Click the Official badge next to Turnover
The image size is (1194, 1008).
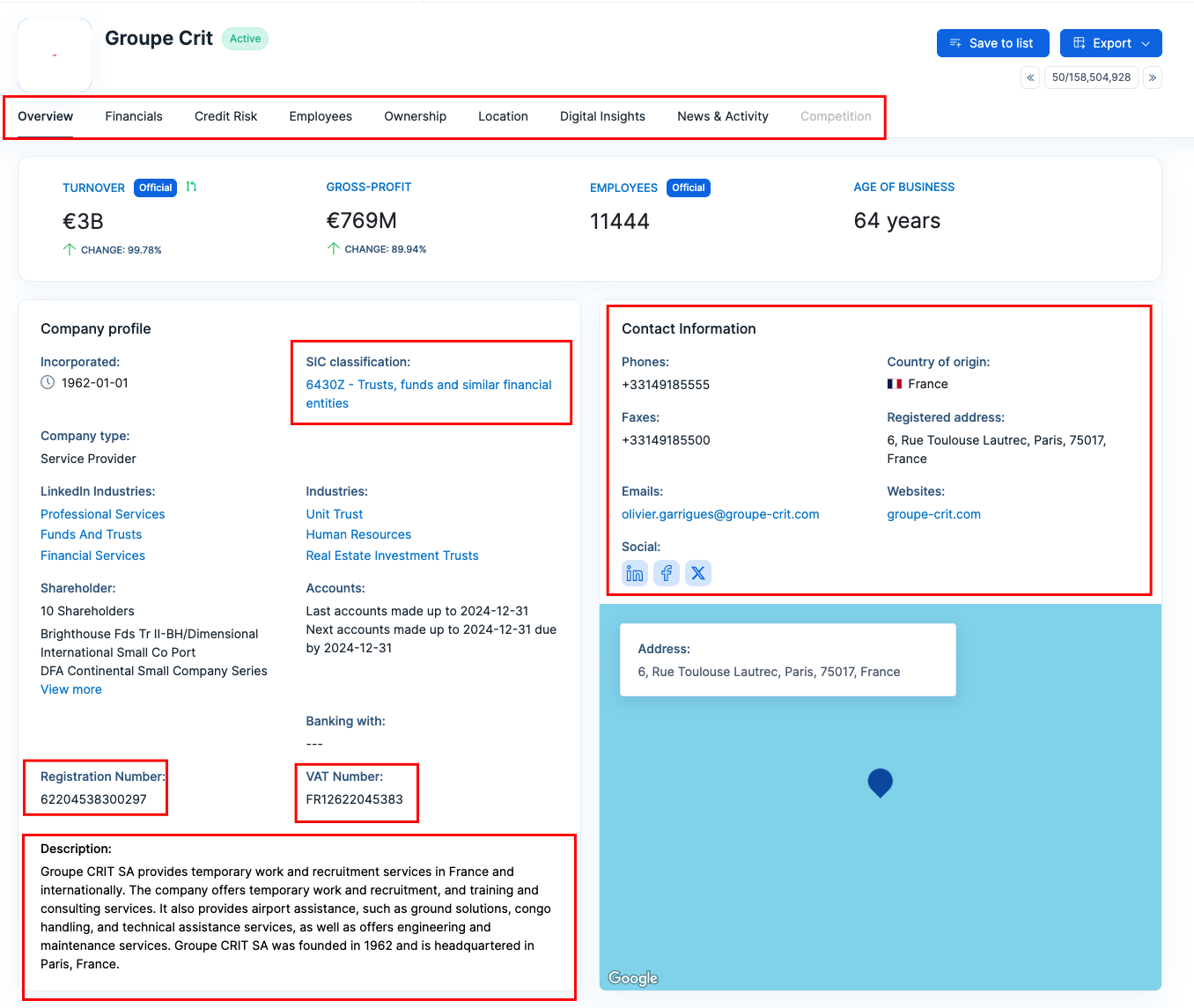pos(156,188)
